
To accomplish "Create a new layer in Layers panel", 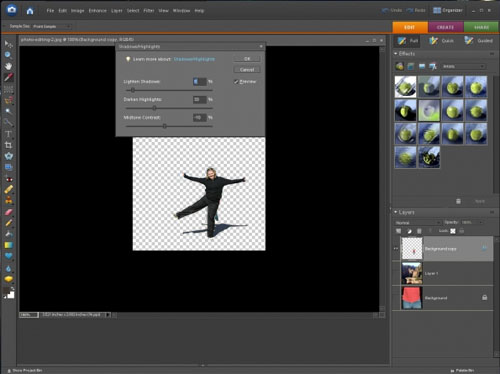I will 399,231.
